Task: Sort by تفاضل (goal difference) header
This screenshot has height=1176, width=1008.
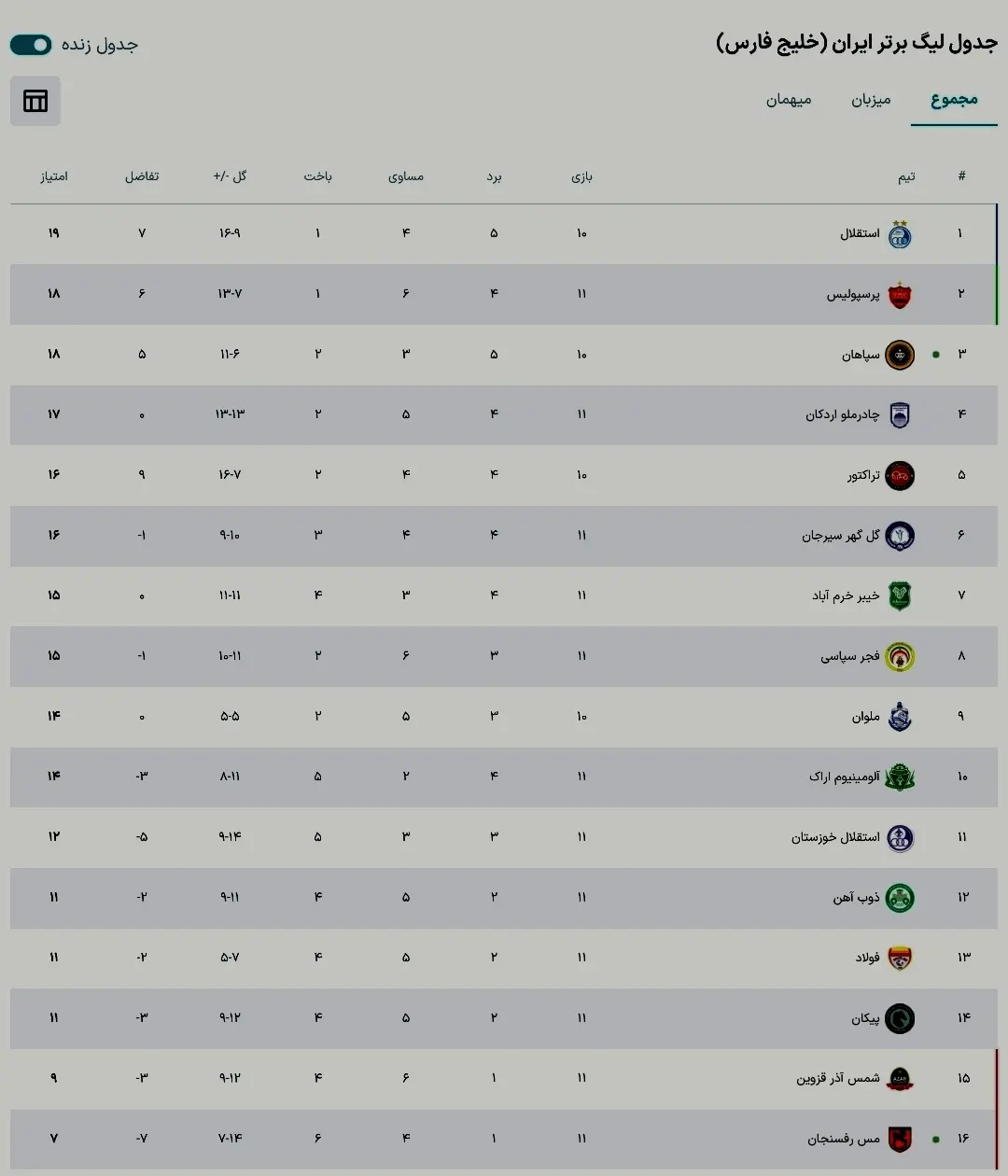Action: point(142,176)
